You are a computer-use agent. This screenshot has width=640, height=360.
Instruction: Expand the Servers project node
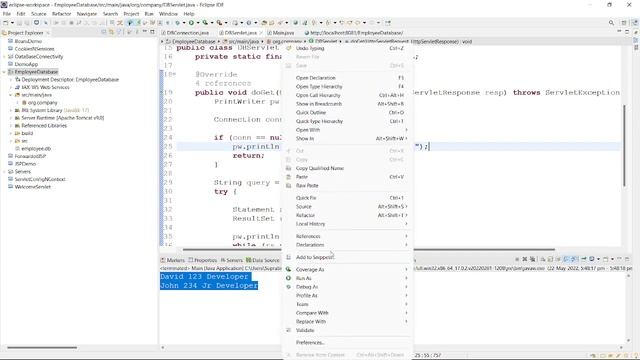(4, 171)
